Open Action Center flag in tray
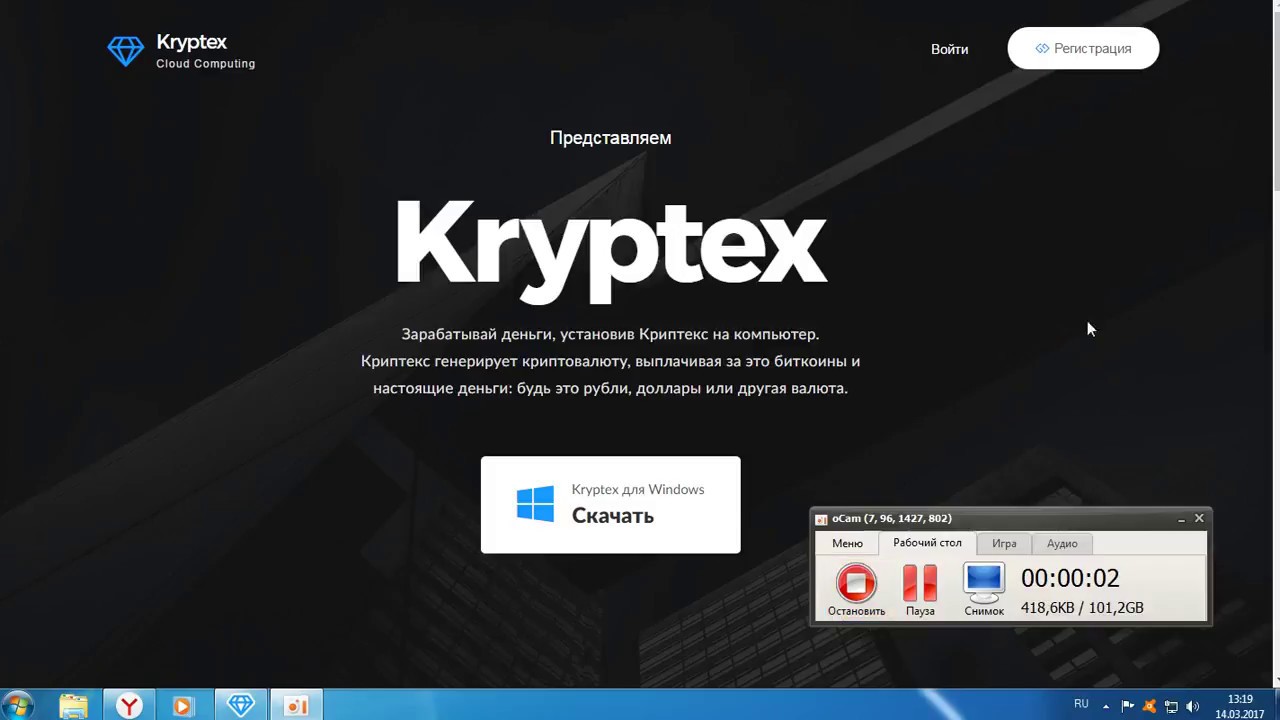The height and width of the screenshot is (720, 1280). 1128,706
